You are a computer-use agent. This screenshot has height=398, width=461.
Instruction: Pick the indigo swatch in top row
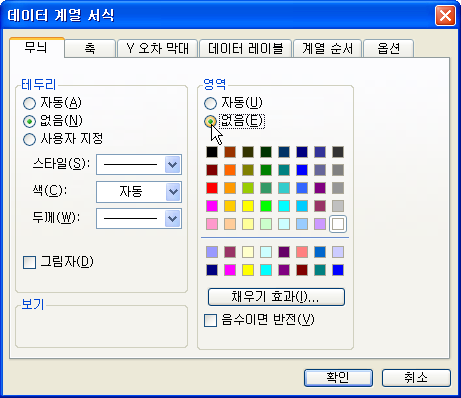[320, 152]
